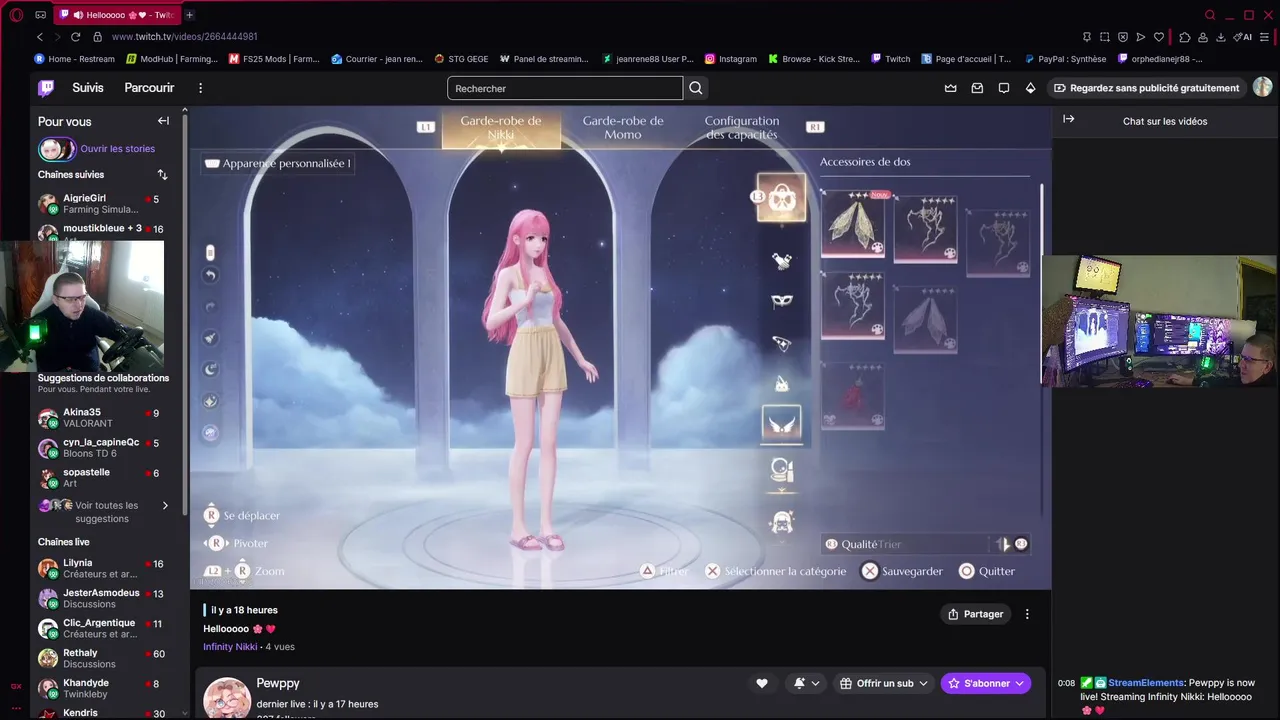Open Pewppy's profile avatar
The height and width of the screenshot is (720, 1280).
(x=227, y=699)
